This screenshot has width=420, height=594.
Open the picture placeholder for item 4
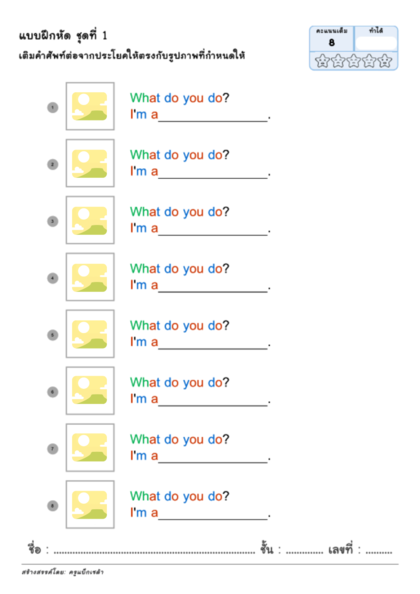[90, 277]
